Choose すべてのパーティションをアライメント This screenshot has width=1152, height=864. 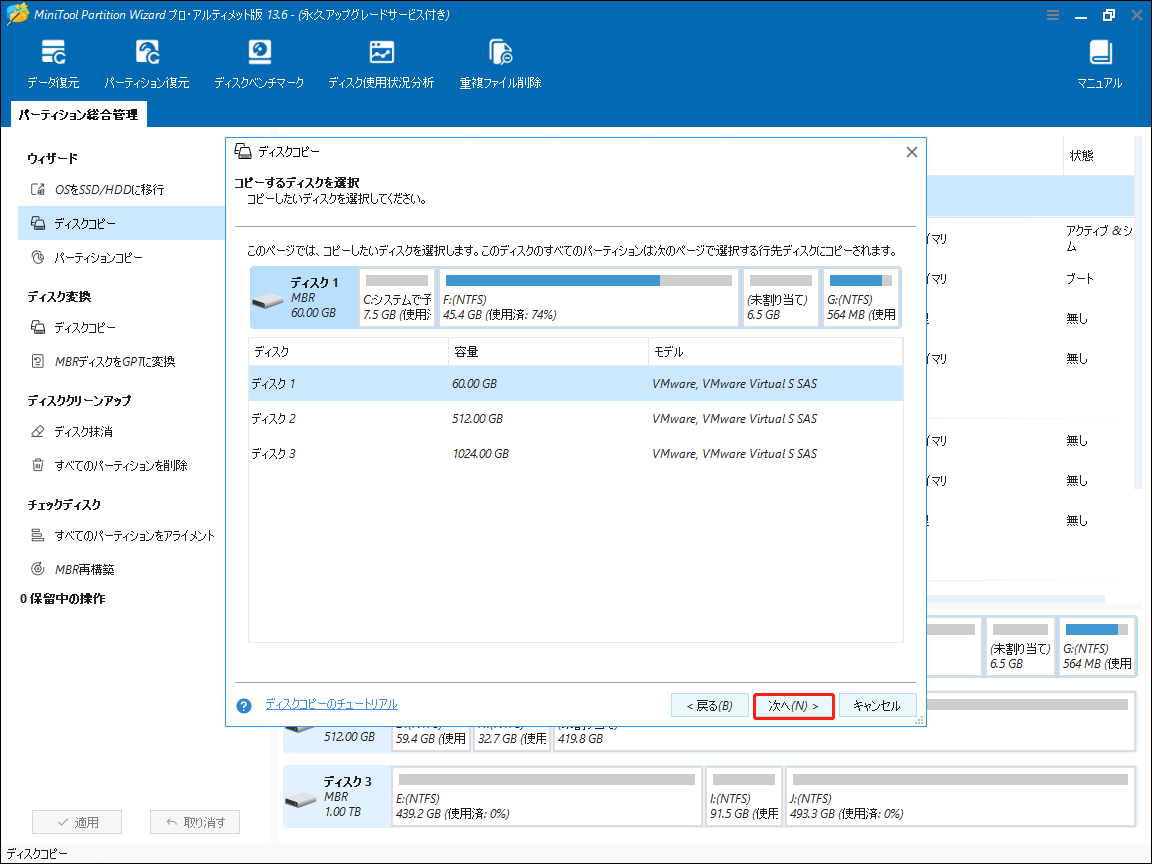(121, 536)
